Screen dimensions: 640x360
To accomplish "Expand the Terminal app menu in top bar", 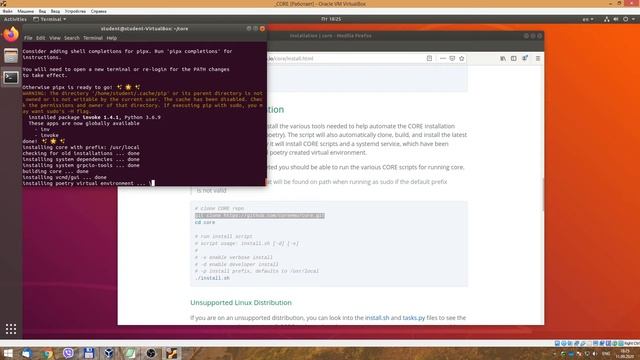I will tap(49, 19).
